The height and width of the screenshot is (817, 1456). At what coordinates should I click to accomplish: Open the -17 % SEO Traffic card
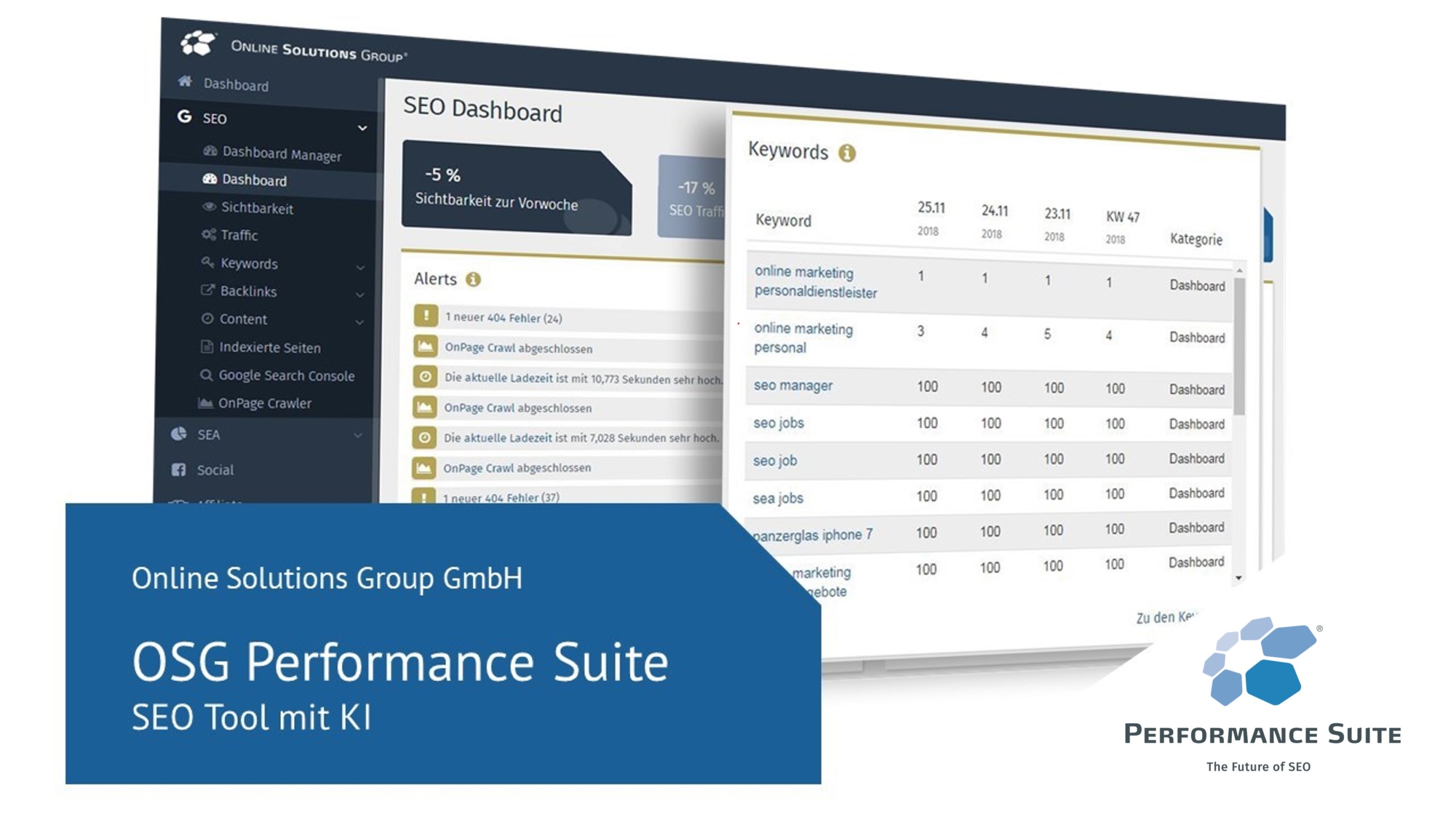point(692,198)
